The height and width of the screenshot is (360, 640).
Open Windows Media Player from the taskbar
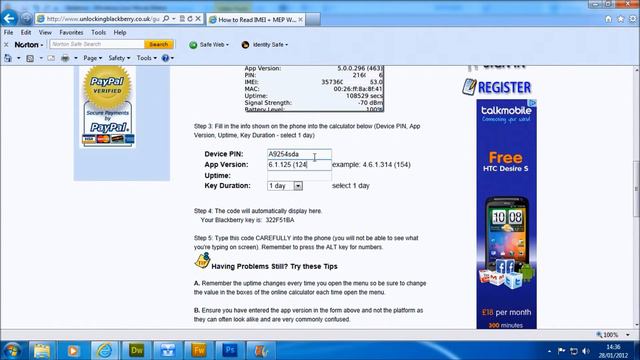pyautogui.click(x=73, y=351)
